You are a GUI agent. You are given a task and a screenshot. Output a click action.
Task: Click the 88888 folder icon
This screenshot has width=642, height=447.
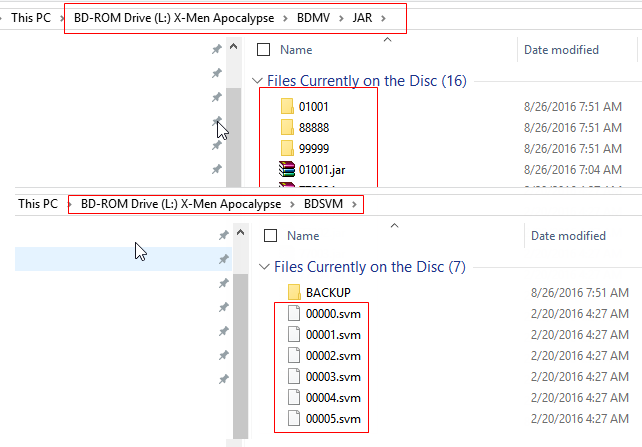coord(287,127)
